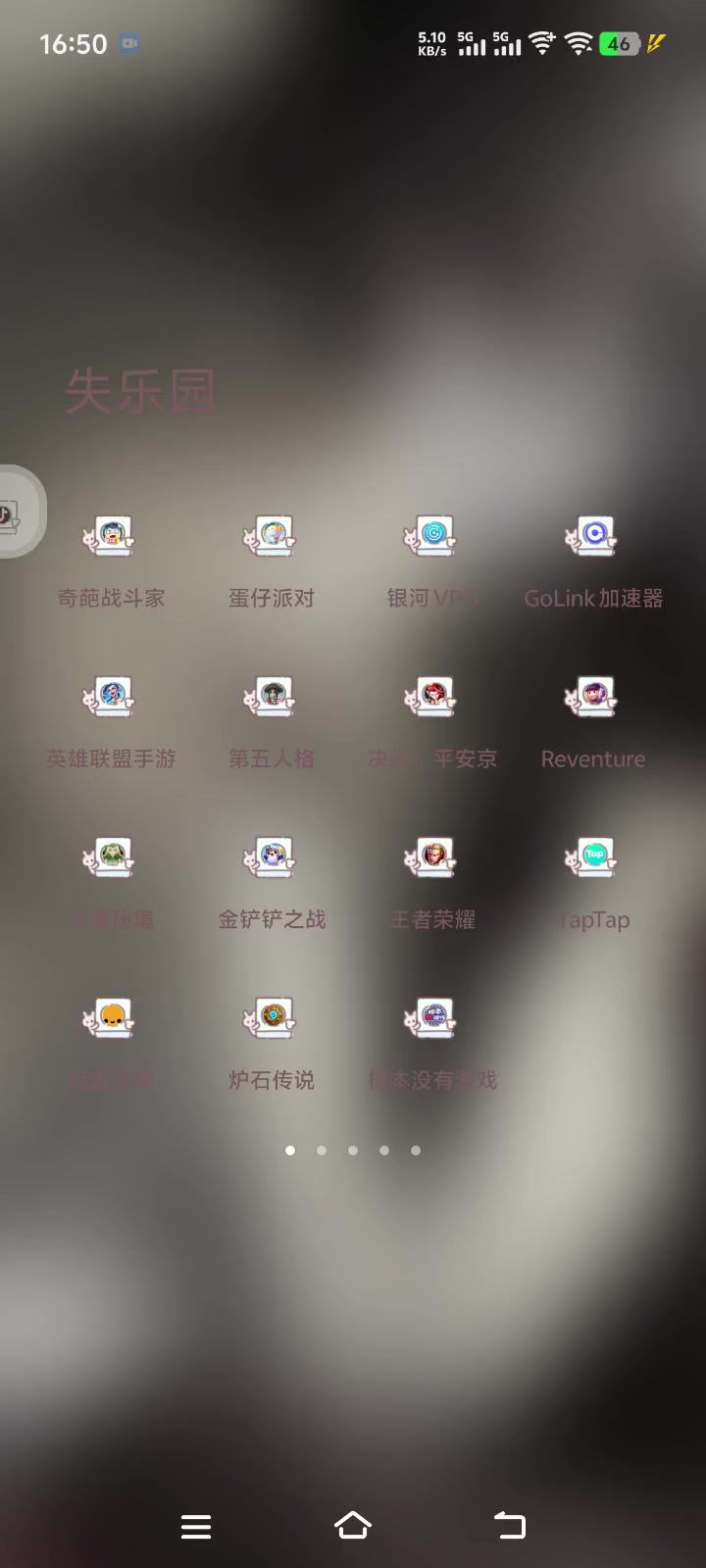Tap the screen recording indicator in status bar
Image resolution: width=706 pixels, height=1568 pixels.
(129, 44)
